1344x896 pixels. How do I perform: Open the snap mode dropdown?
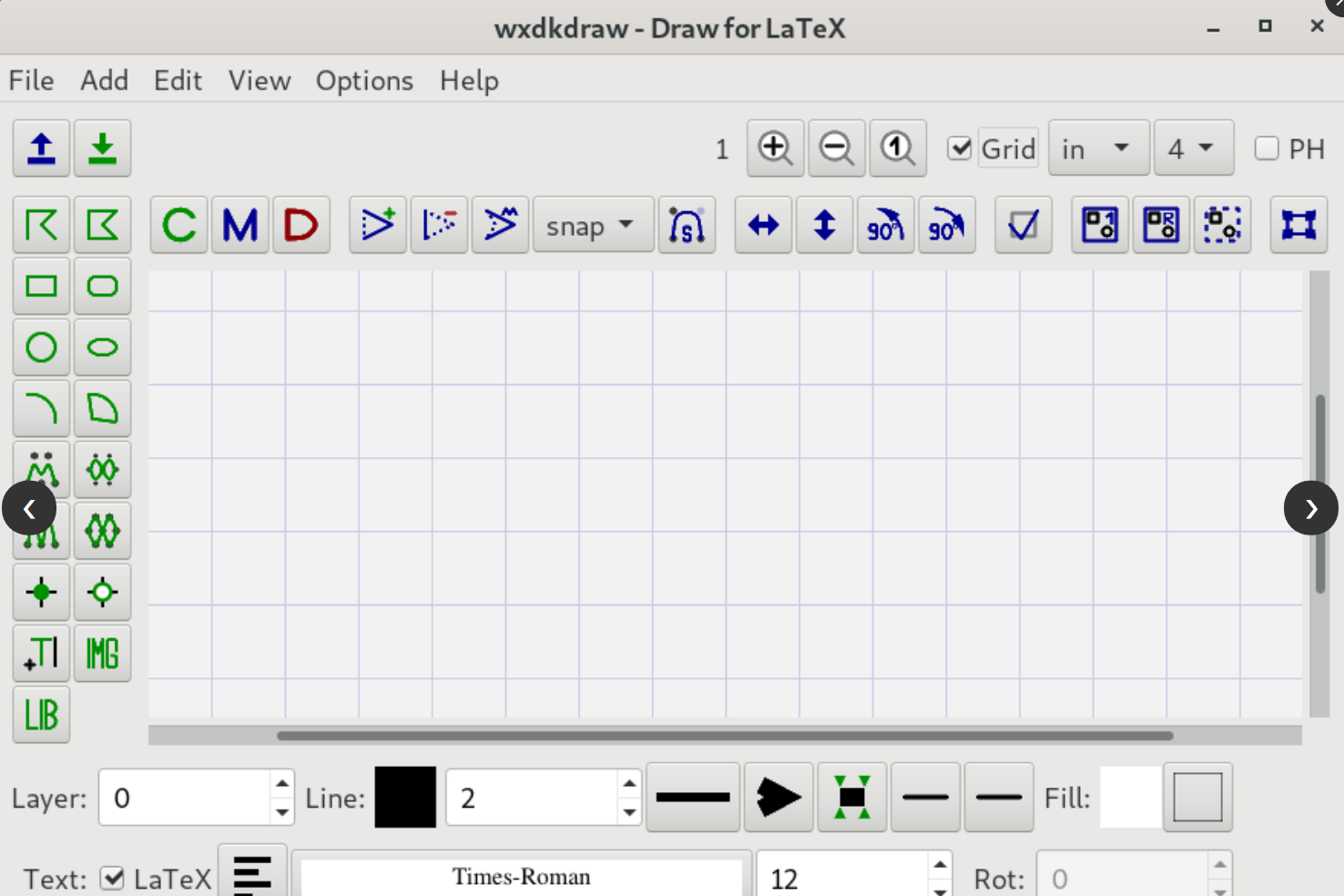pos(593,225)
